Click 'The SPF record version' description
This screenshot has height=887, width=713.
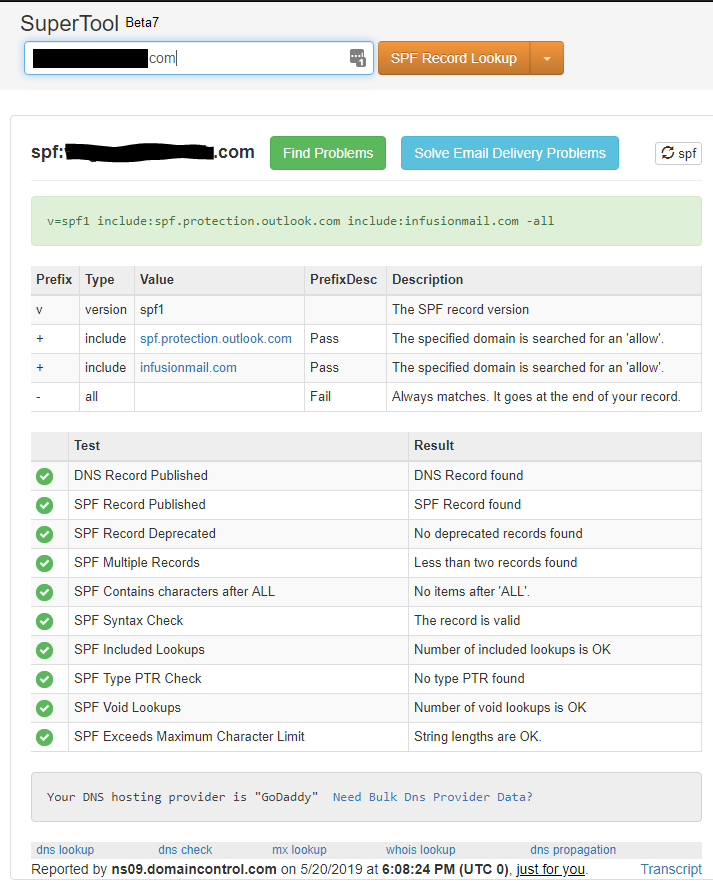461,309
